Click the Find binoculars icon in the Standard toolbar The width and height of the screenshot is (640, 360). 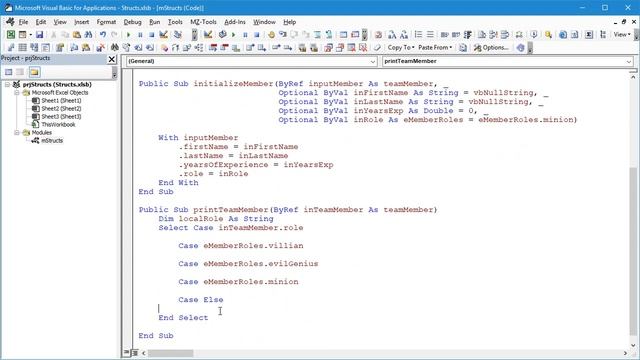click(88, 35)
